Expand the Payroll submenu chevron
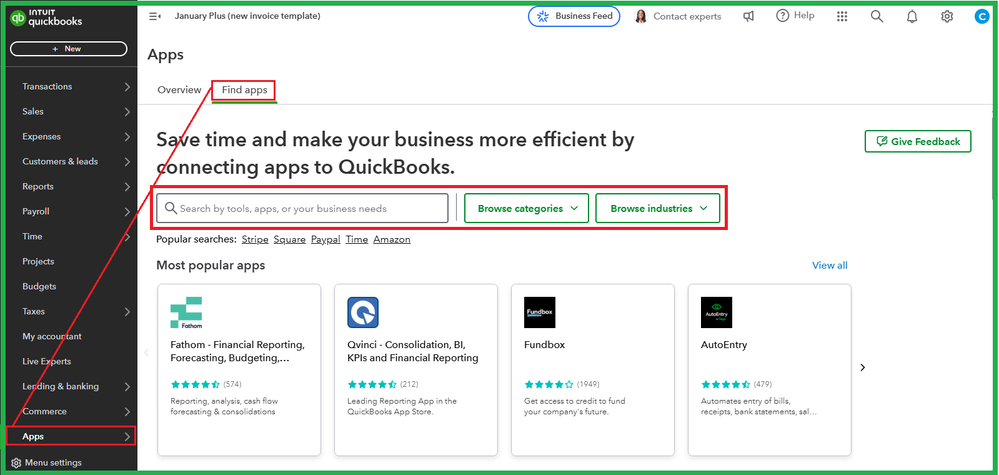 click(x=127, y=211)
